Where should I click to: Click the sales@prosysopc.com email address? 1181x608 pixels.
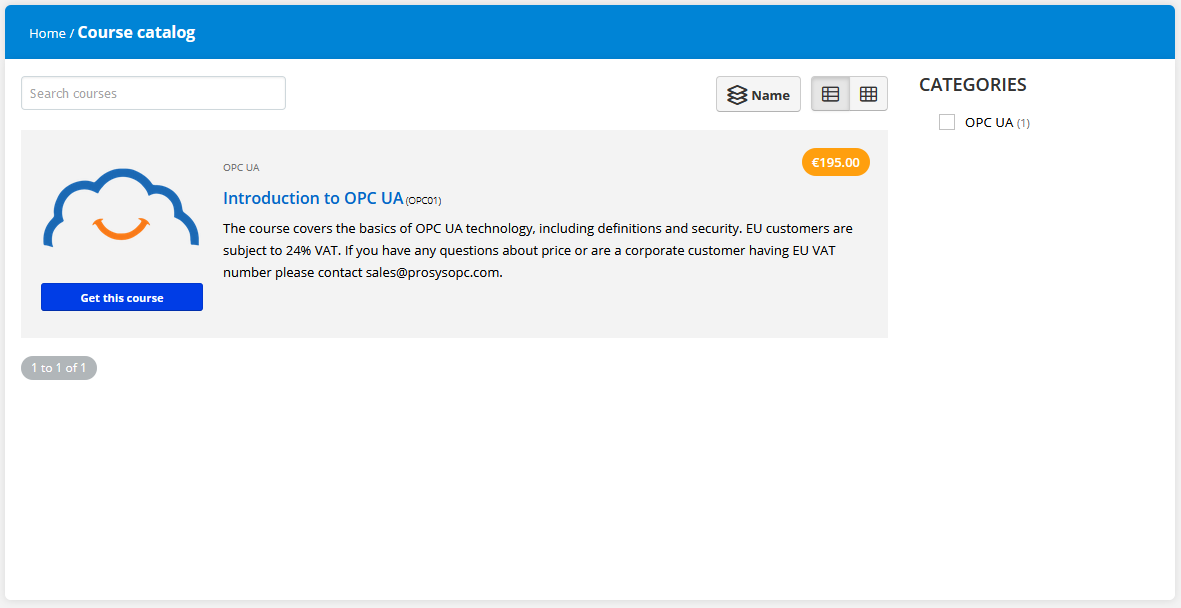click(433, 273)
